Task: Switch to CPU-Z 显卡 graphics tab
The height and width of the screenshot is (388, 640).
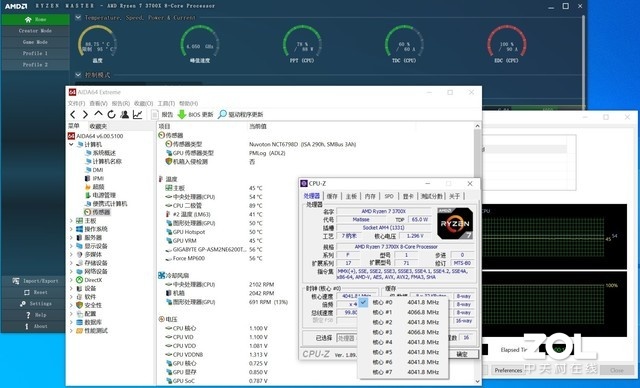Action: (408, 196)
